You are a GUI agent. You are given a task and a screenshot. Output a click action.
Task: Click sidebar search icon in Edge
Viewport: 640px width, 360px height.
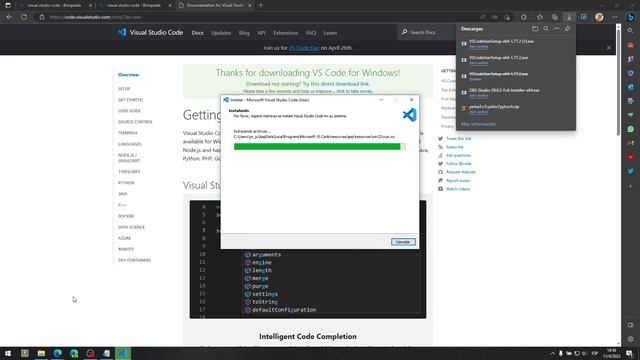tap(631, 31)
